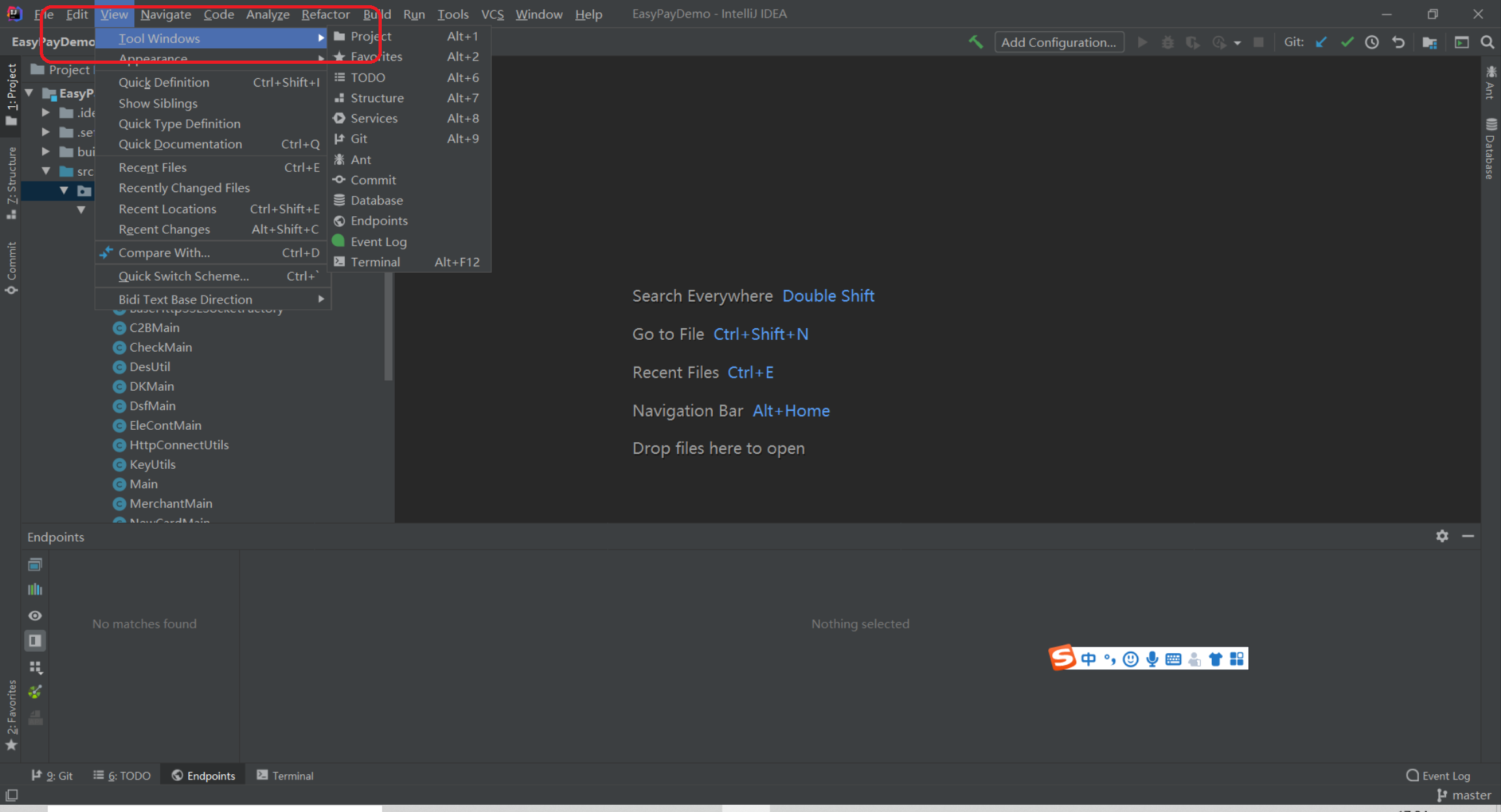Image resolution: width=1501 pixels, height=812 pixels.
Task: Click the project tree vertical scrollbar
Action: coord(388,326)
